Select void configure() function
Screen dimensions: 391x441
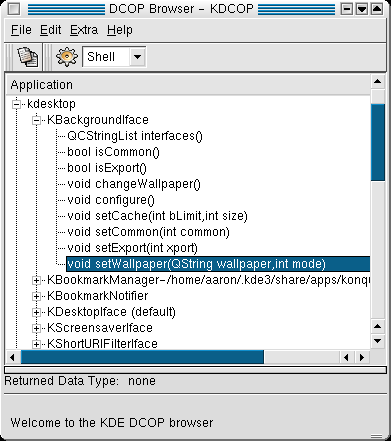pyautogui.click(x=111, y=200)
